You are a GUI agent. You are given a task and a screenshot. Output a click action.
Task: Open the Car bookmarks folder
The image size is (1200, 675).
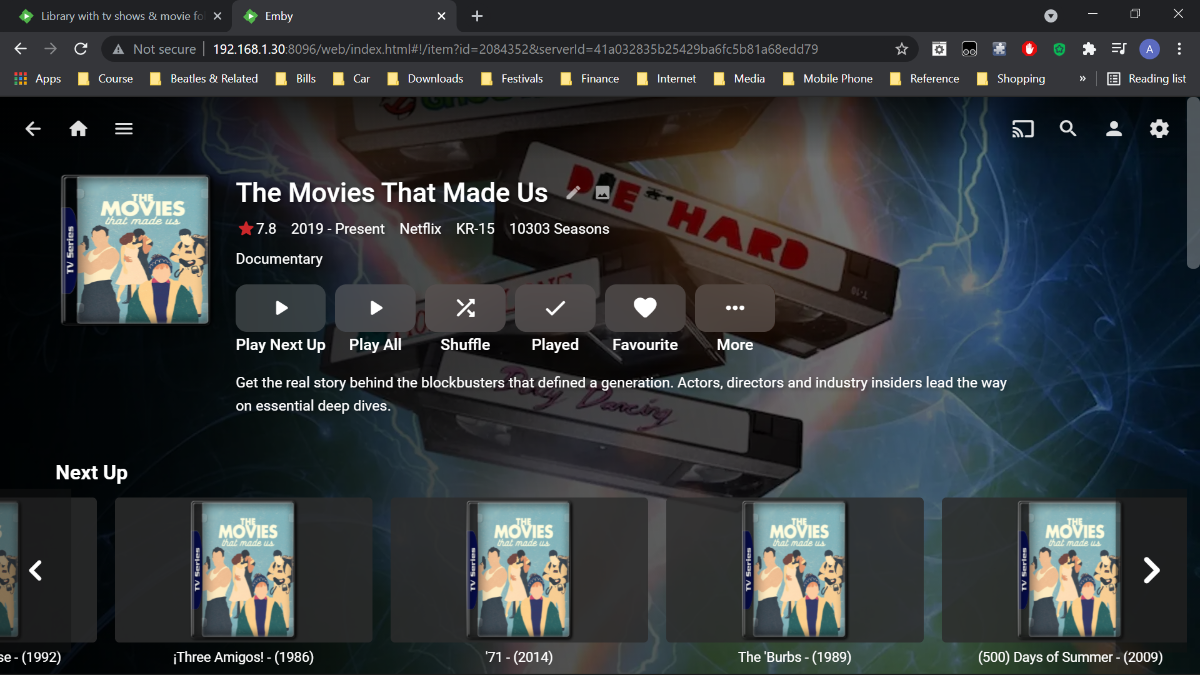[351, 79]
